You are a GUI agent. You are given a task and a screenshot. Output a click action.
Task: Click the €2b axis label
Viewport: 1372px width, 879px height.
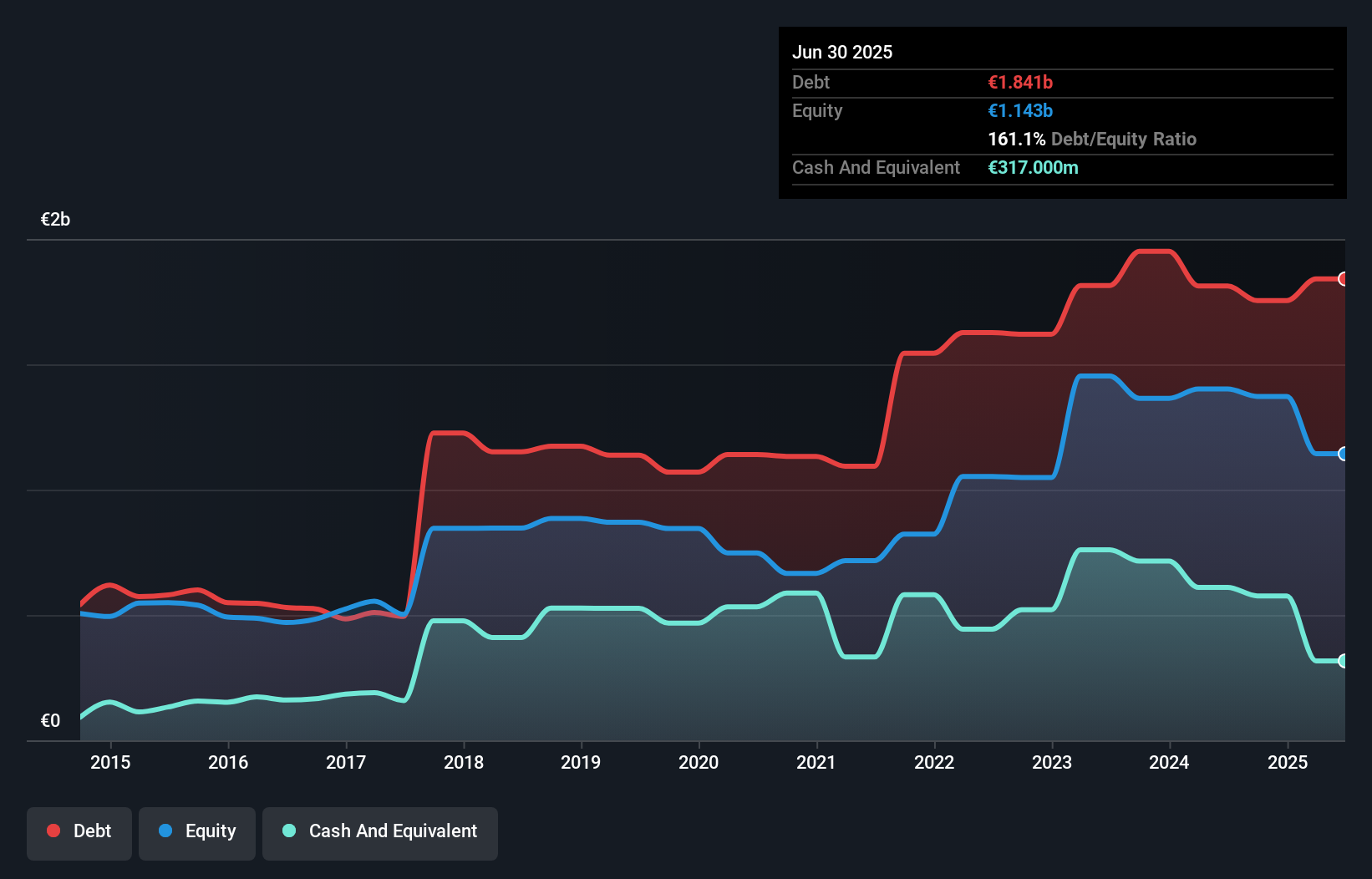pos(55,219)
